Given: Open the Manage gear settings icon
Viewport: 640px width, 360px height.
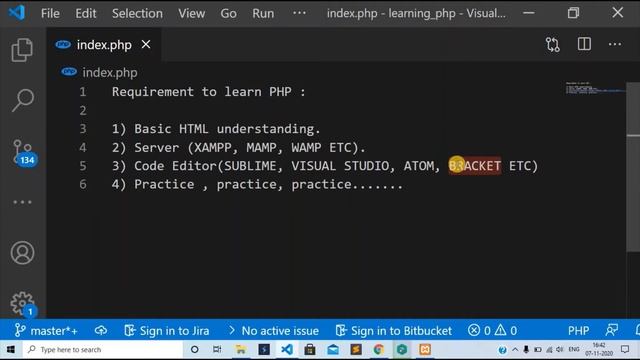Looking at the screenshot, I should 23,304.
